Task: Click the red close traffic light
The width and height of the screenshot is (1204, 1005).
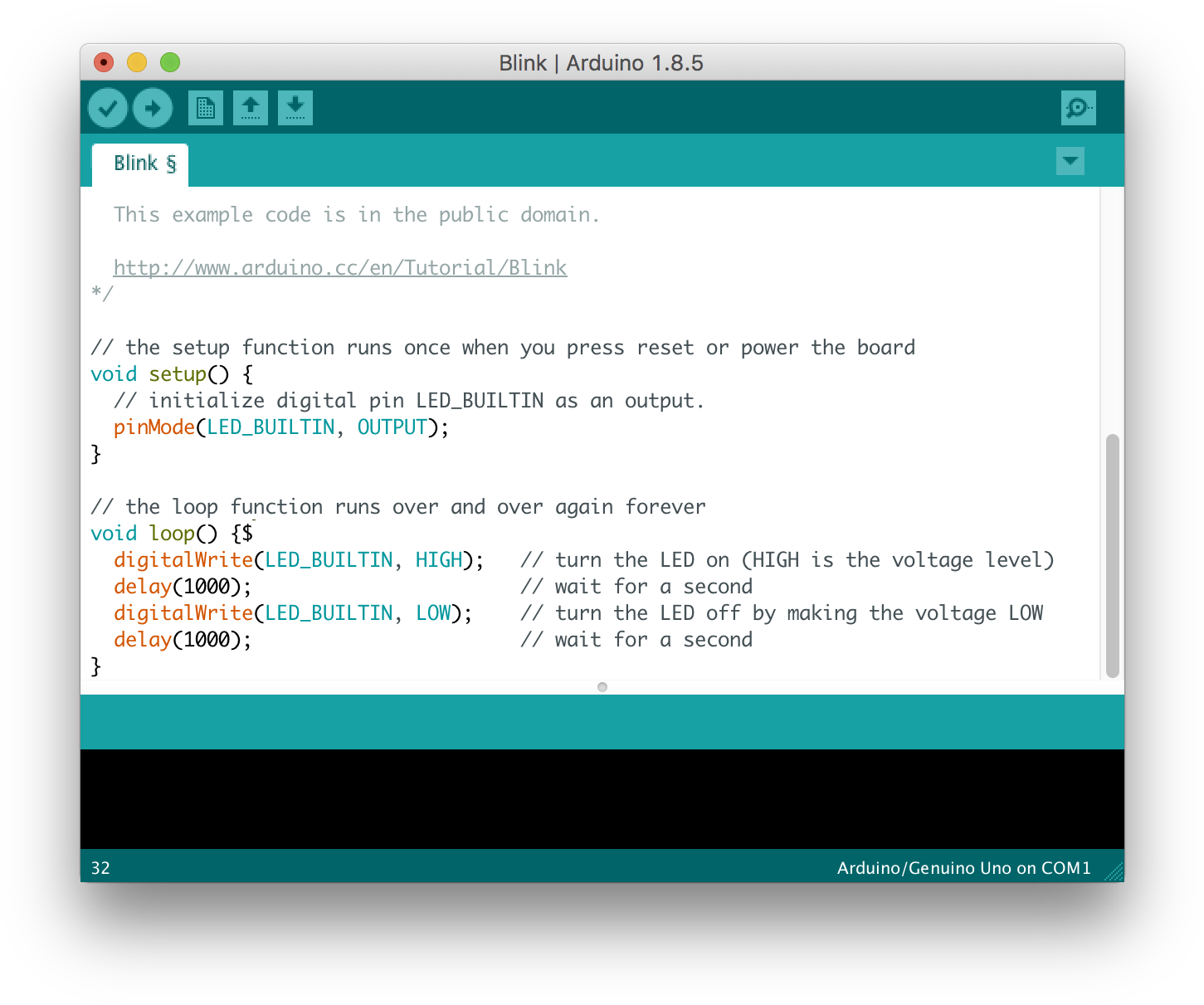Action: point(103,62)
